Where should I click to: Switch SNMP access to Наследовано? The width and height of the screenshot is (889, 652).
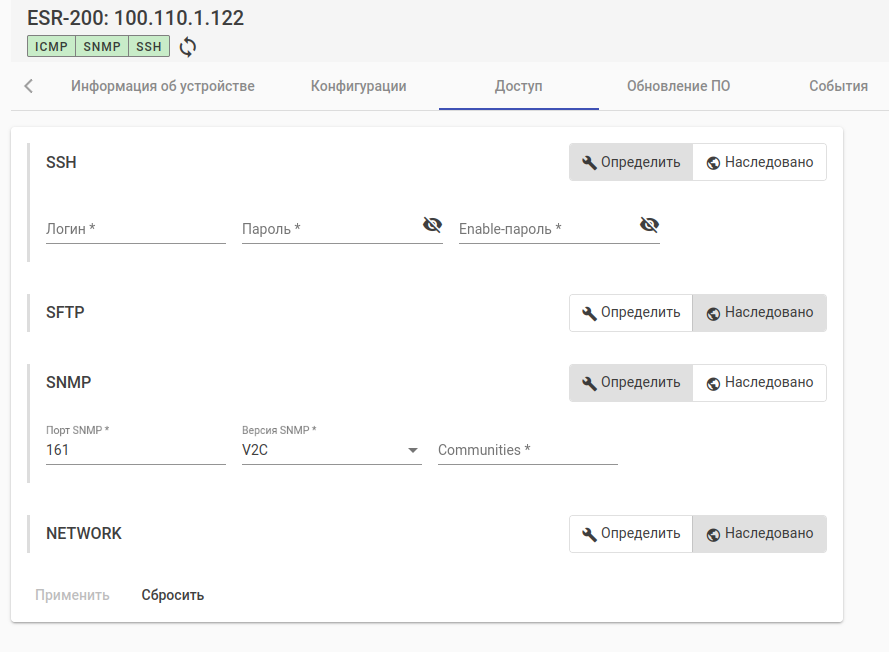coord(759,383)
